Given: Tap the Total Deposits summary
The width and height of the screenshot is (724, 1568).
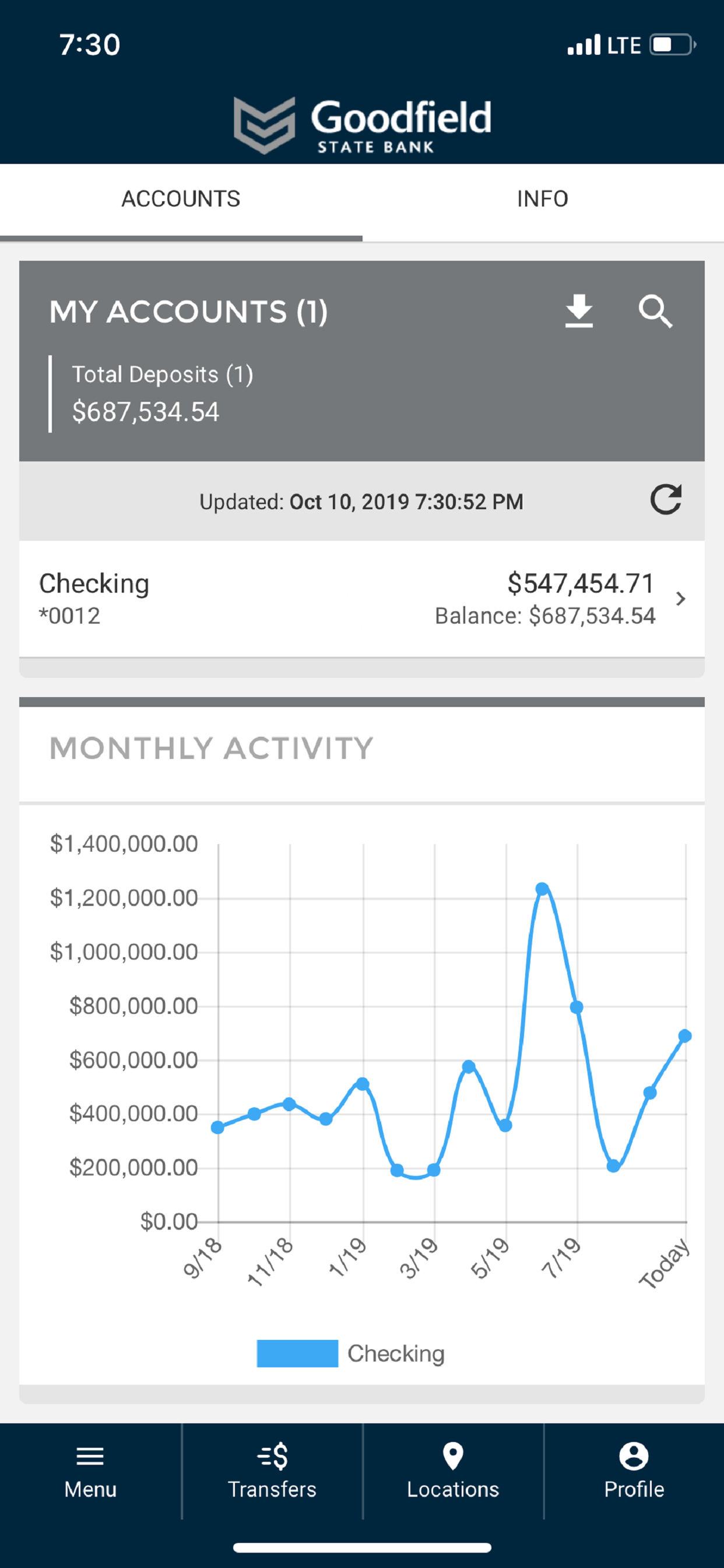Looking at the screenshot, I should [x=163, y=393].
